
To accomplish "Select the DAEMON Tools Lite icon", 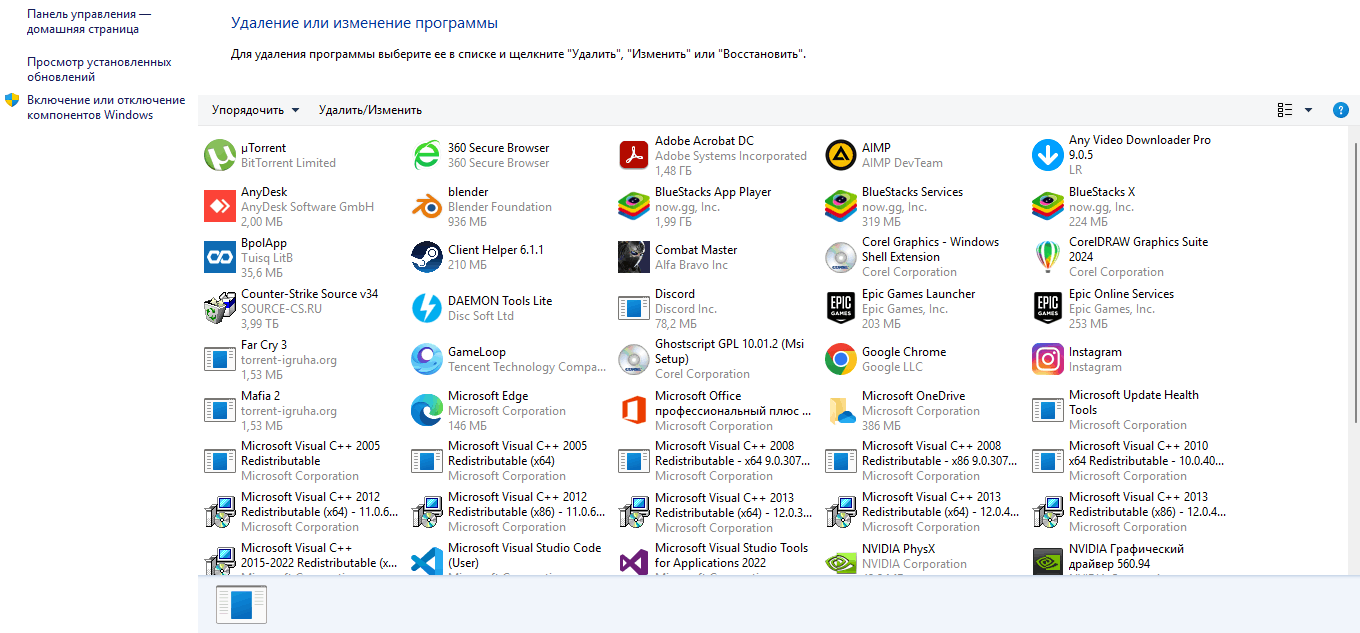I will (x=427, y=308).
